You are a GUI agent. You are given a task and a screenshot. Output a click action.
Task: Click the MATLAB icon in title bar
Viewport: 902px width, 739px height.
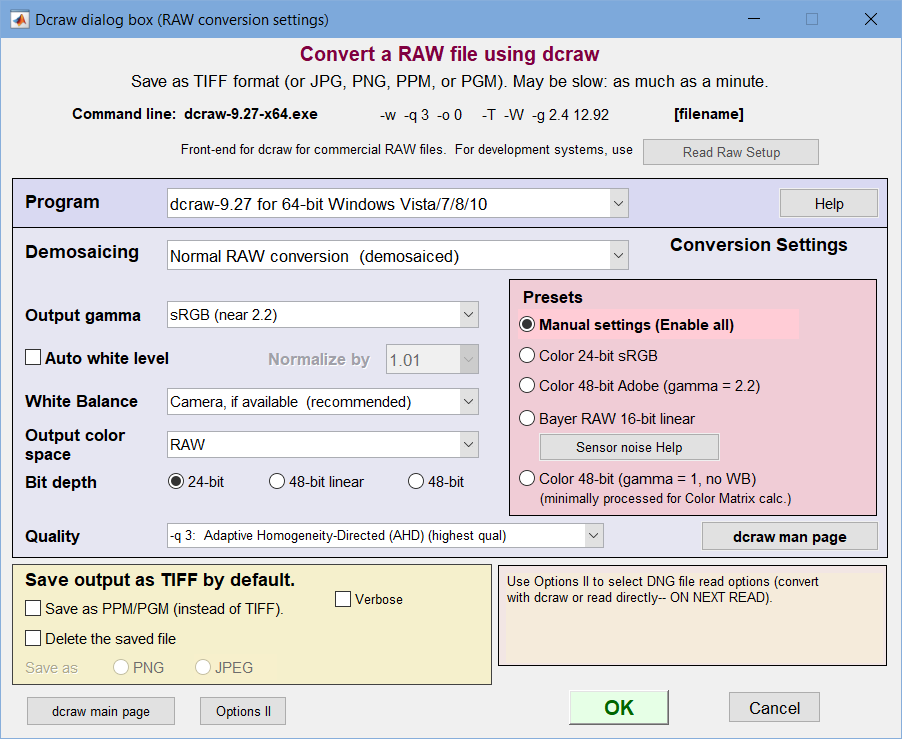pyautogui.click(x=20, y=20)
